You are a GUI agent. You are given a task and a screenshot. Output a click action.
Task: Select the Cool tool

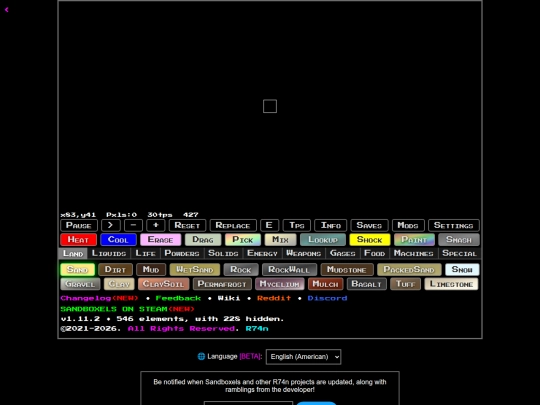click(118, 239)
